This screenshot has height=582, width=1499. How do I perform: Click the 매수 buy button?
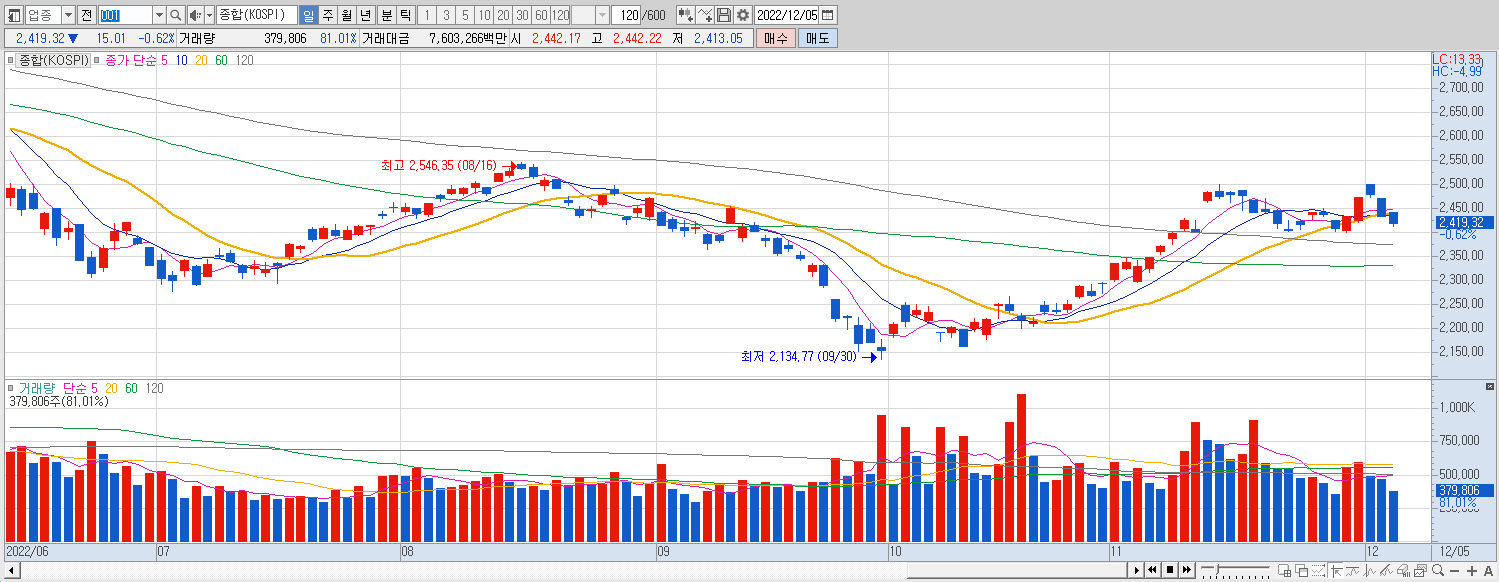point(776,38)
